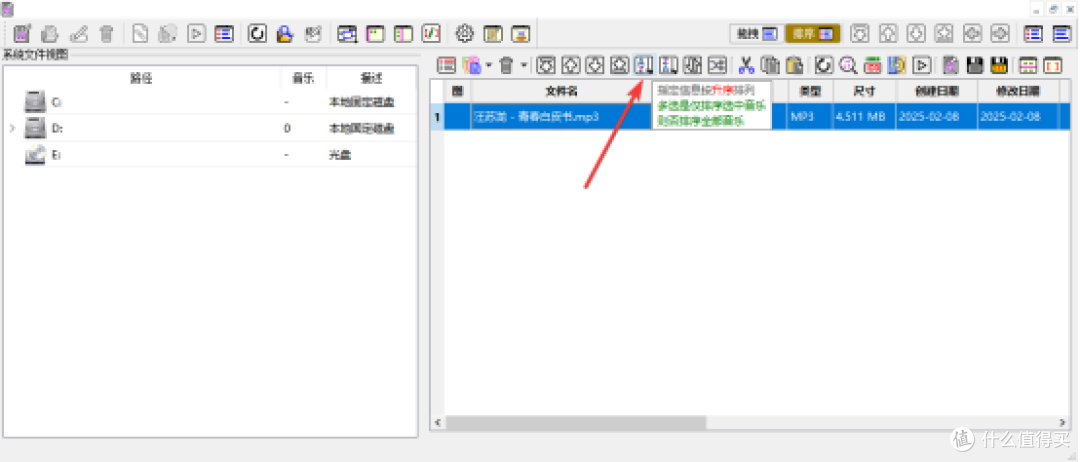Open the dropdown arrow beside the trash can icon
The height and width of the screenshot is (462, 1080).
(x=523, y=65)
